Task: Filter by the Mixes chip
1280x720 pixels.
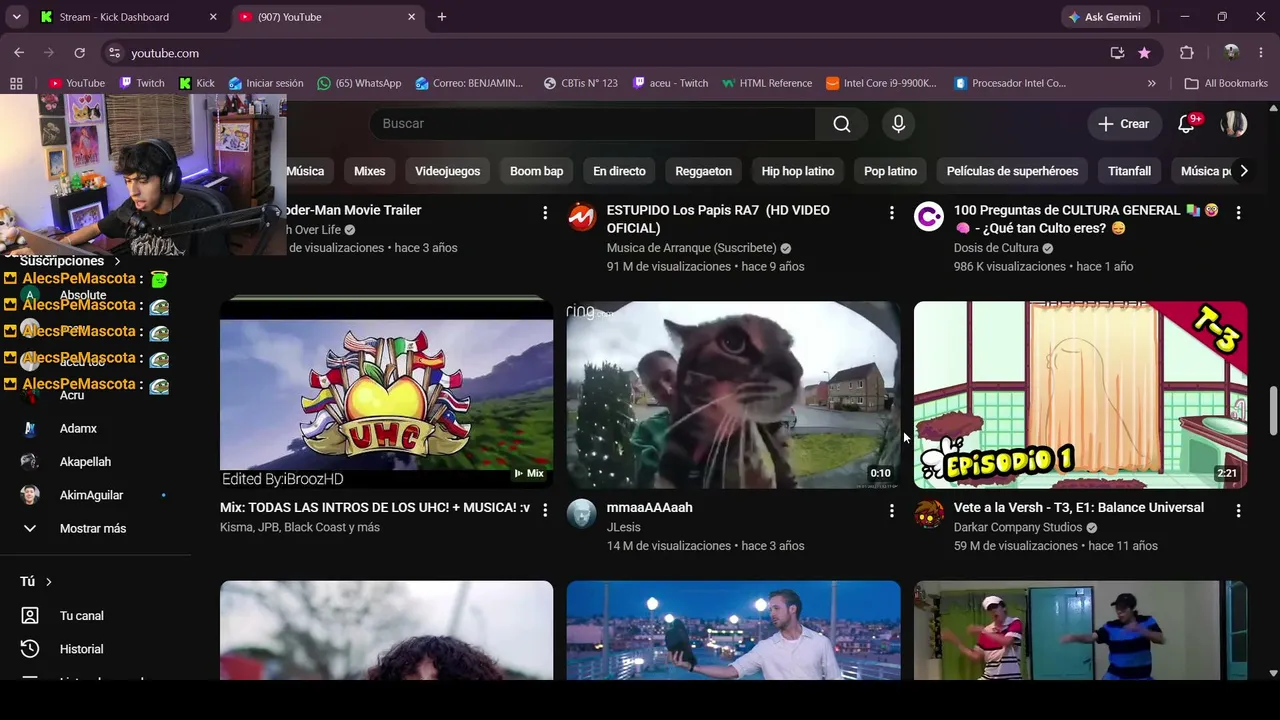Action: [x=369, y=171]
